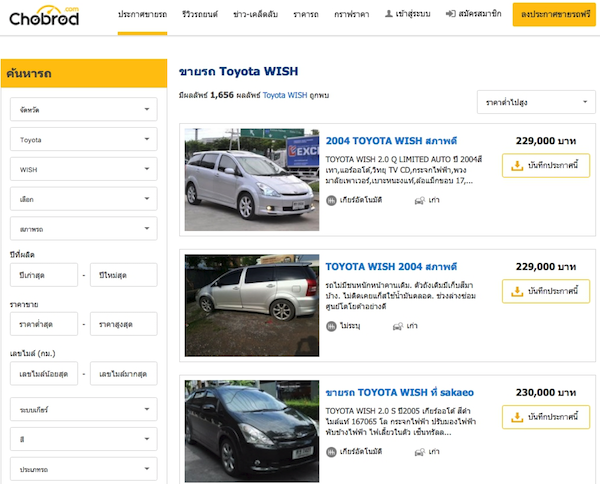Screen dimensions: 600x484
Task: Click the เลขไมล์น้อยสุด mileage field
Action: (44, 373)
